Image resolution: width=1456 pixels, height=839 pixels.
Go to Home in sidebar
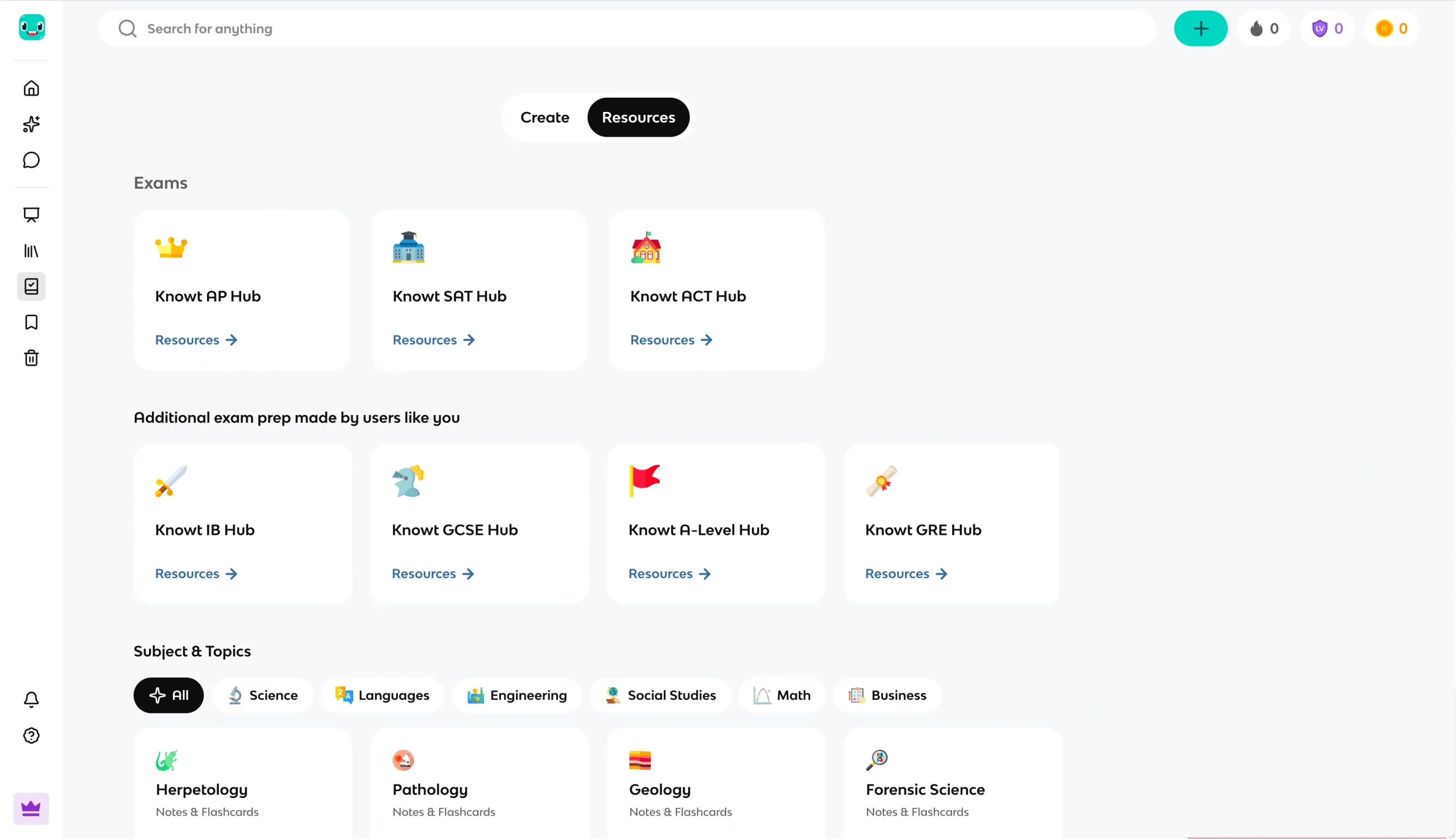point(31,88)
